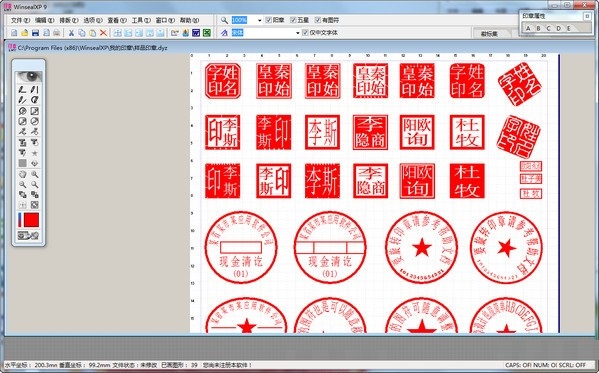Click the blue-red vertical color bar
The width and height of the screenshot is (599, 373).
20,220
